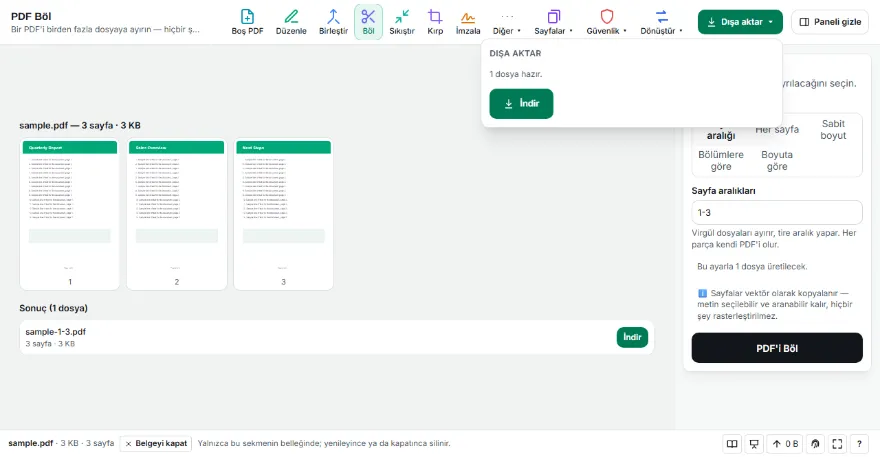Expand the Sayfalar dropdown menu
Screen dimensions: 880x457
coord(553,22)
